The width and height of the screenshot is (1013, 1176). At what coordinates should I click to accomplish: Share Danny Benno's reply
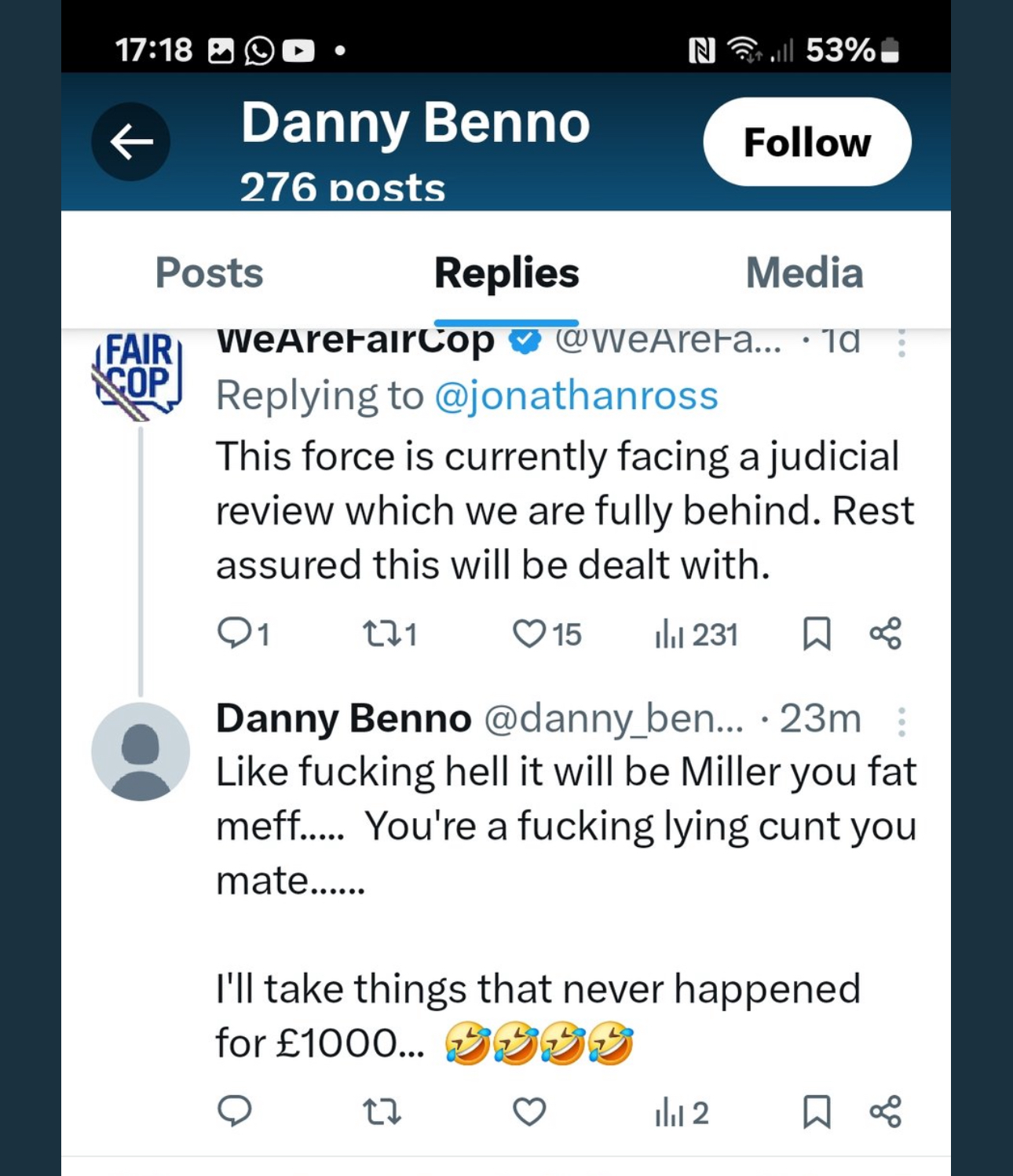886,1112
